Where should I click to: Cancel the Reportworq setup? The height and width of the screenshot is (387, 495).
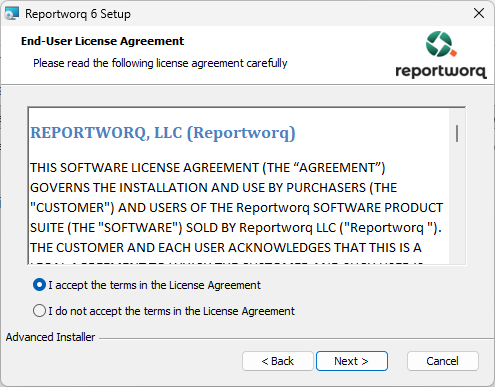[x=443, y=361]
